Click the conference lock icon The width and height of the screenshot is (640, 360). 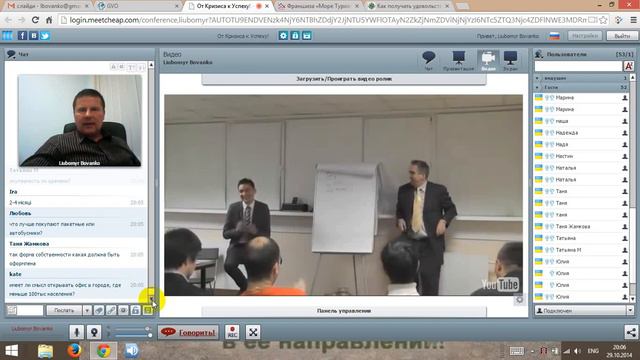click(295, 36)
